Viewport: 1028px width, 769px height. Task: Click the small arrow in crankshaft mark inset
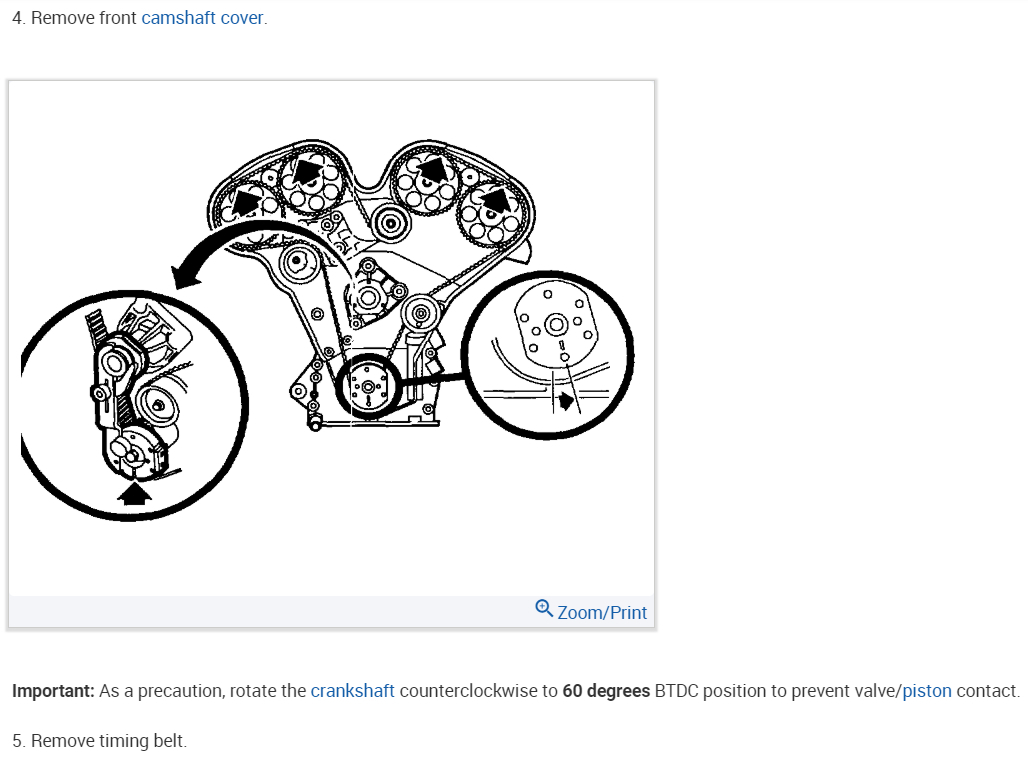click(x=565, y=401)
